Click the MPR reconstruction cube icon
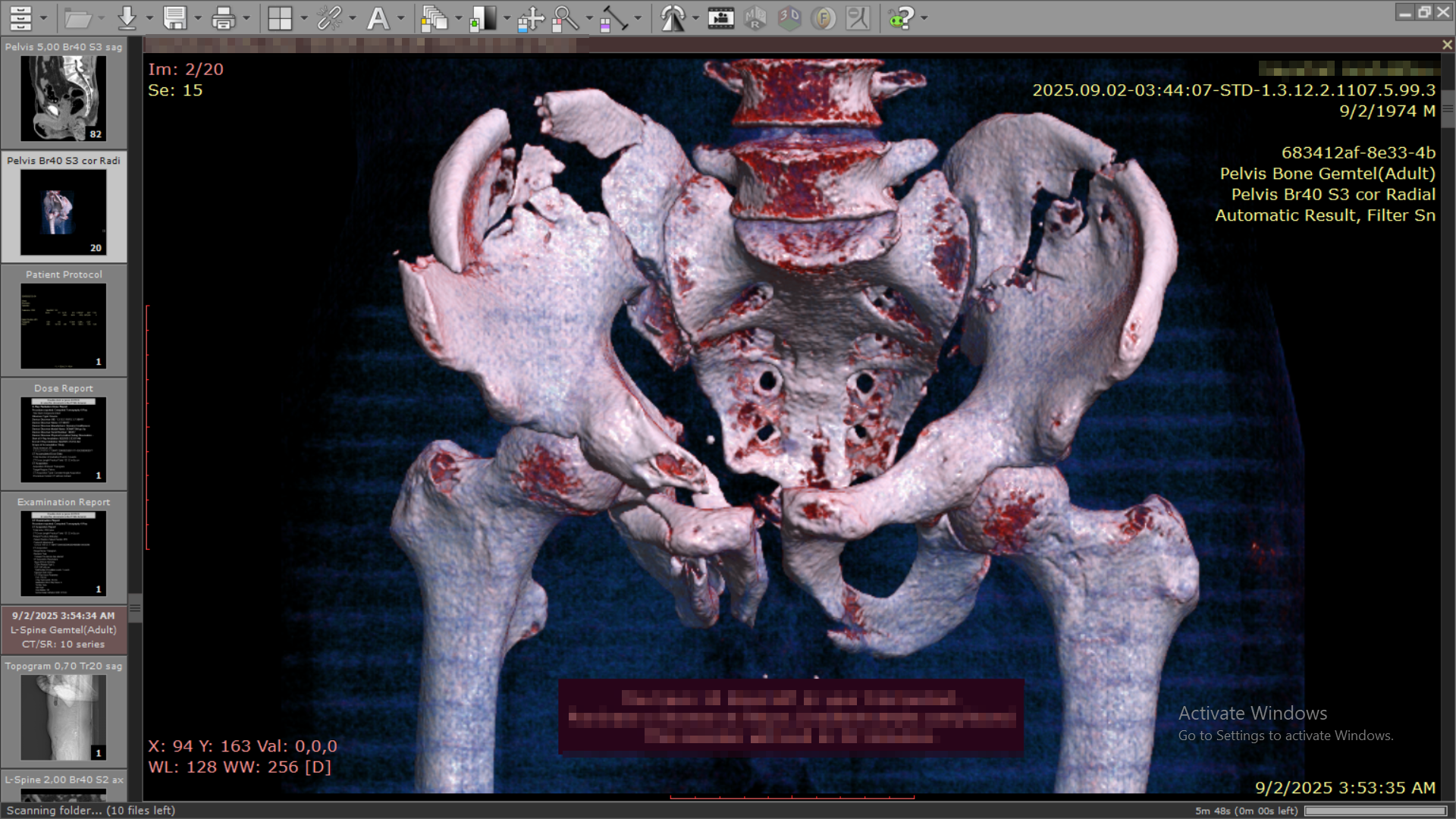Screen dimensions: 1456x819 pos(755,17)
